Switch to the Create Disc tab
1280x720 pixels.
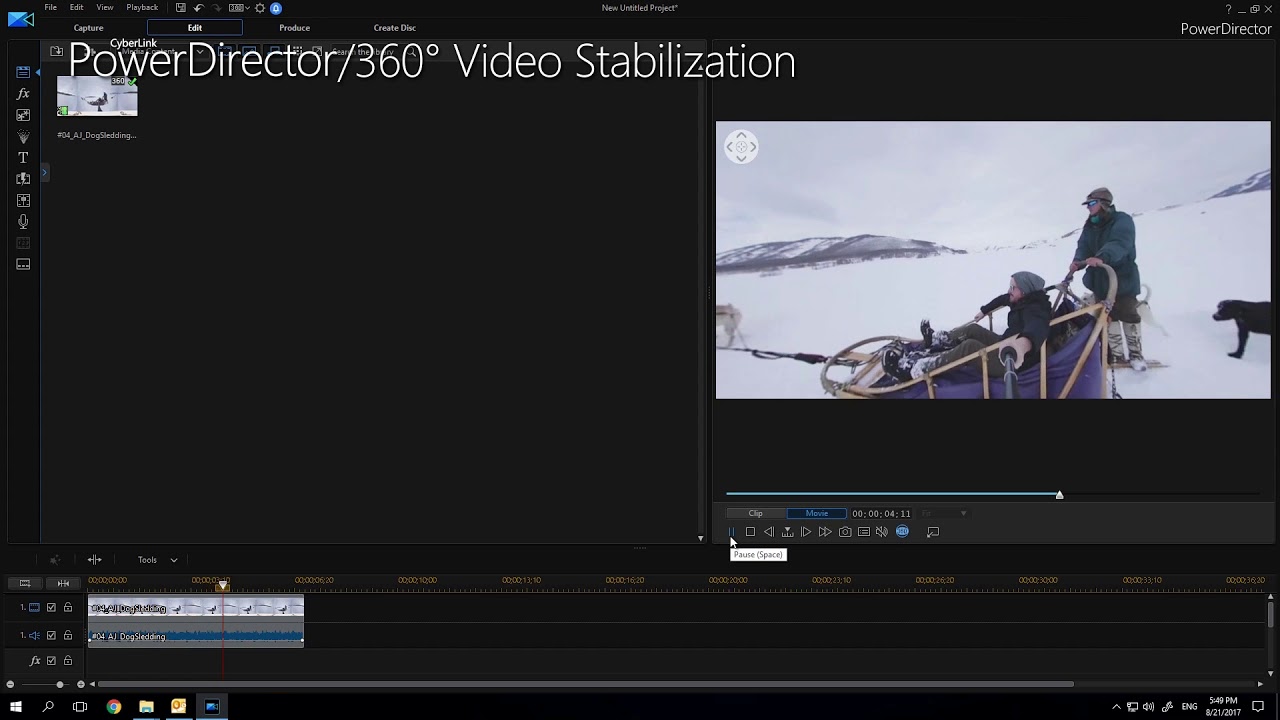point(395,28)
